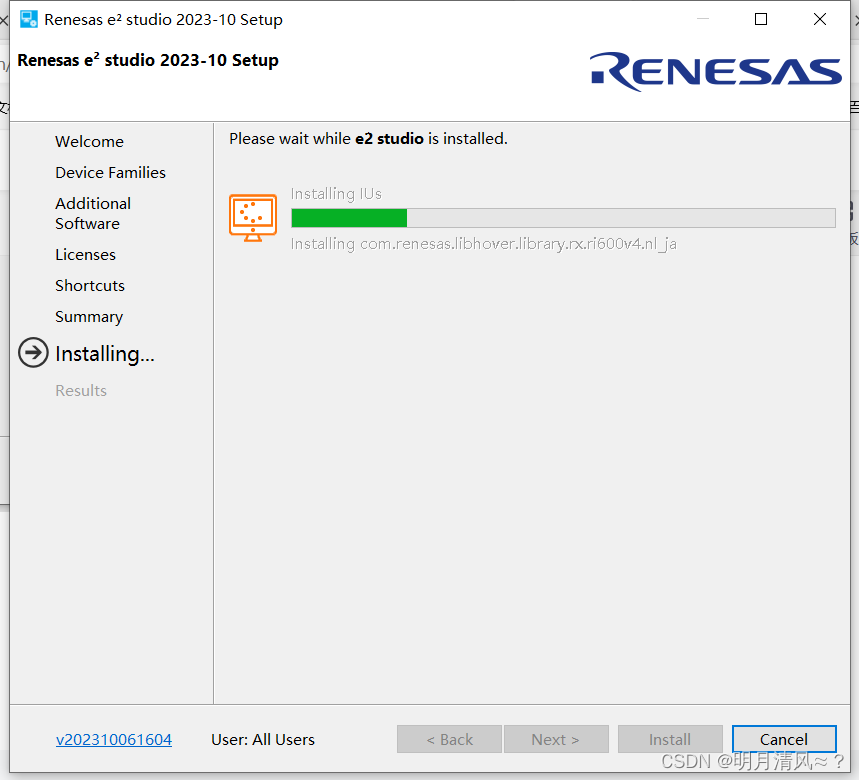Click the orange monitor installation icon
Image resolution: width=859 pixels, height=780 pixels.
253,217
